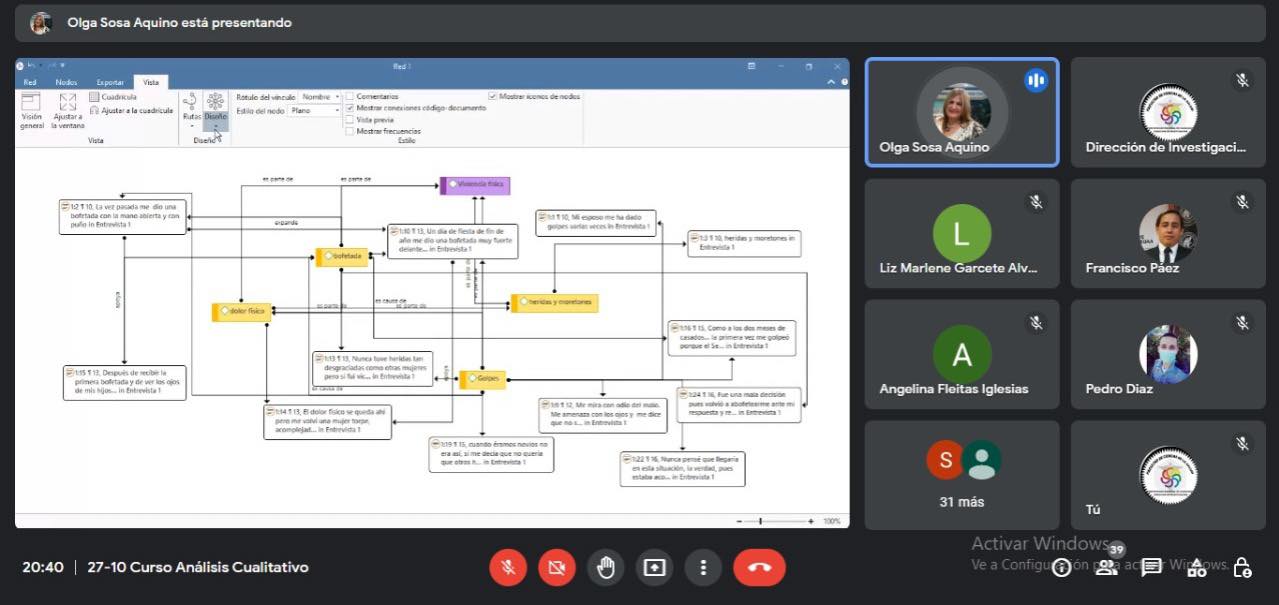Click your own Tú video tile

click(1168, 475)
